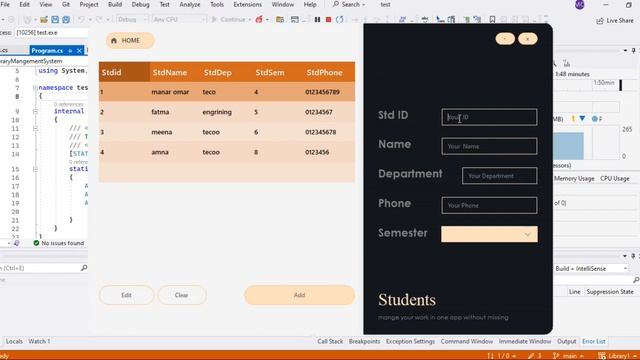Click the Your Department input field
Image resolution: width=640 pixels, height=360 pixels.
(x=499, y=176)
